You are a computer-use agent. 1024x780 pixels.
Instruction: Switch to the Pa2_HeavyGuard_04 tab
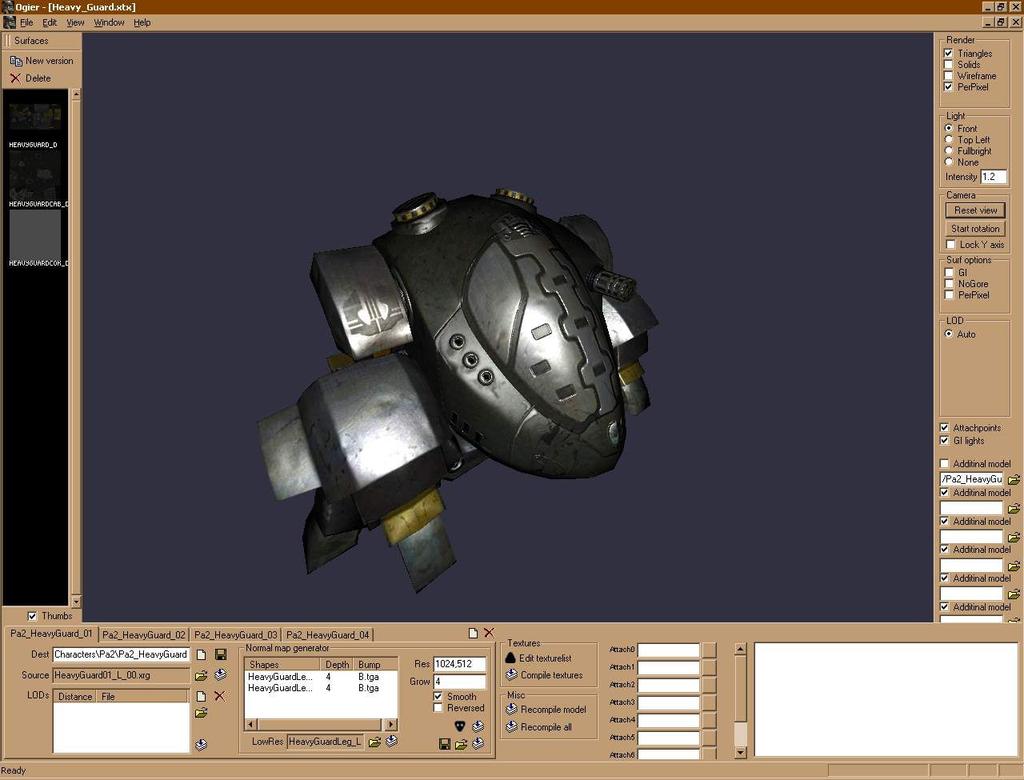328,635
